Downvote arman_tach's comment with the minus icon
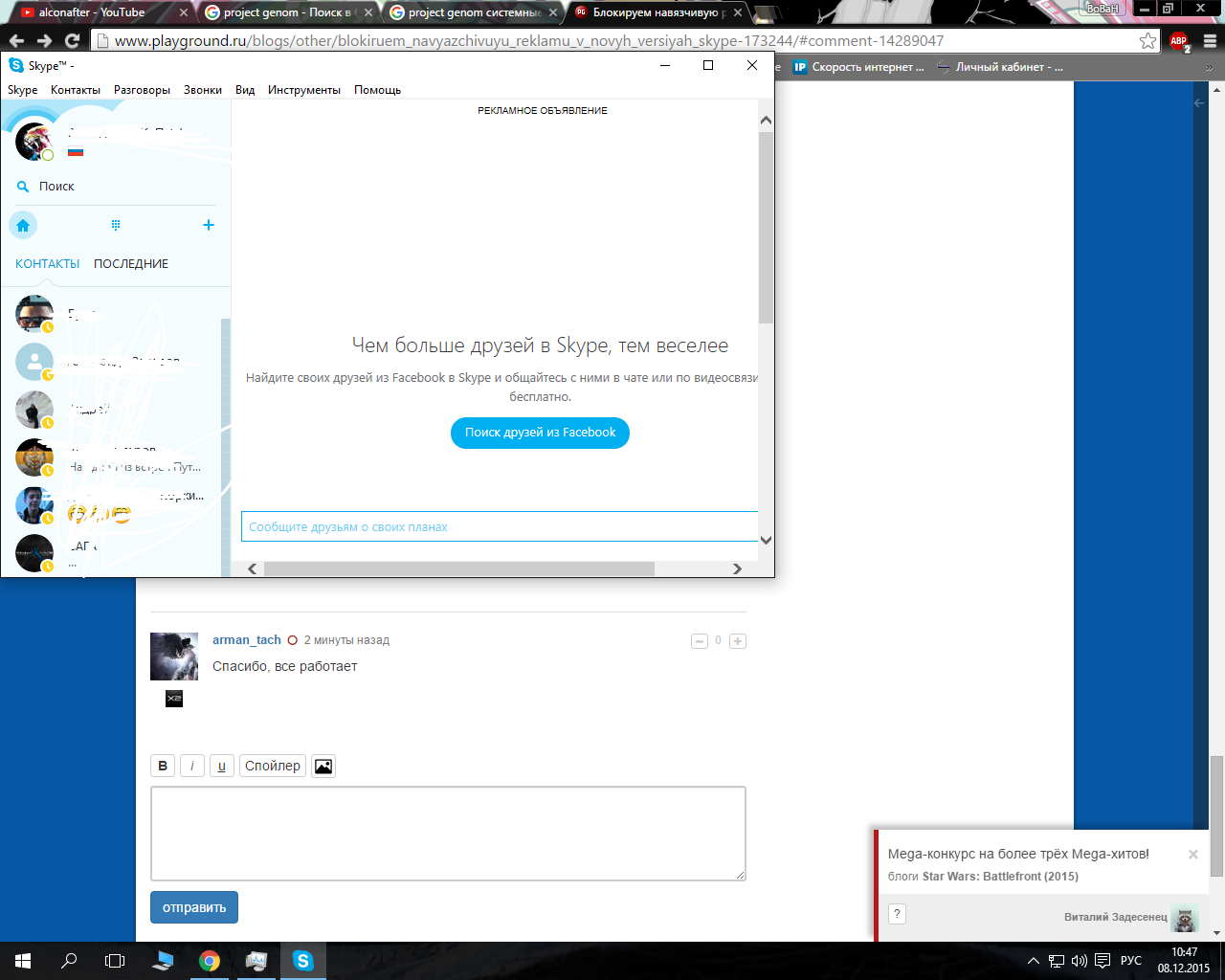This screenshot has width=1225, height=980. [x=700, y=641]
